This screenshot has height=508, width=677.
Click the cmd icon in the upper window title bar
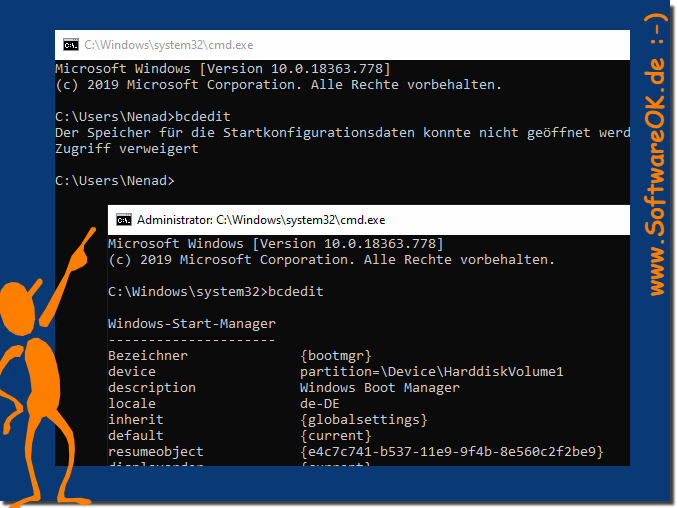tap(71, 45)
